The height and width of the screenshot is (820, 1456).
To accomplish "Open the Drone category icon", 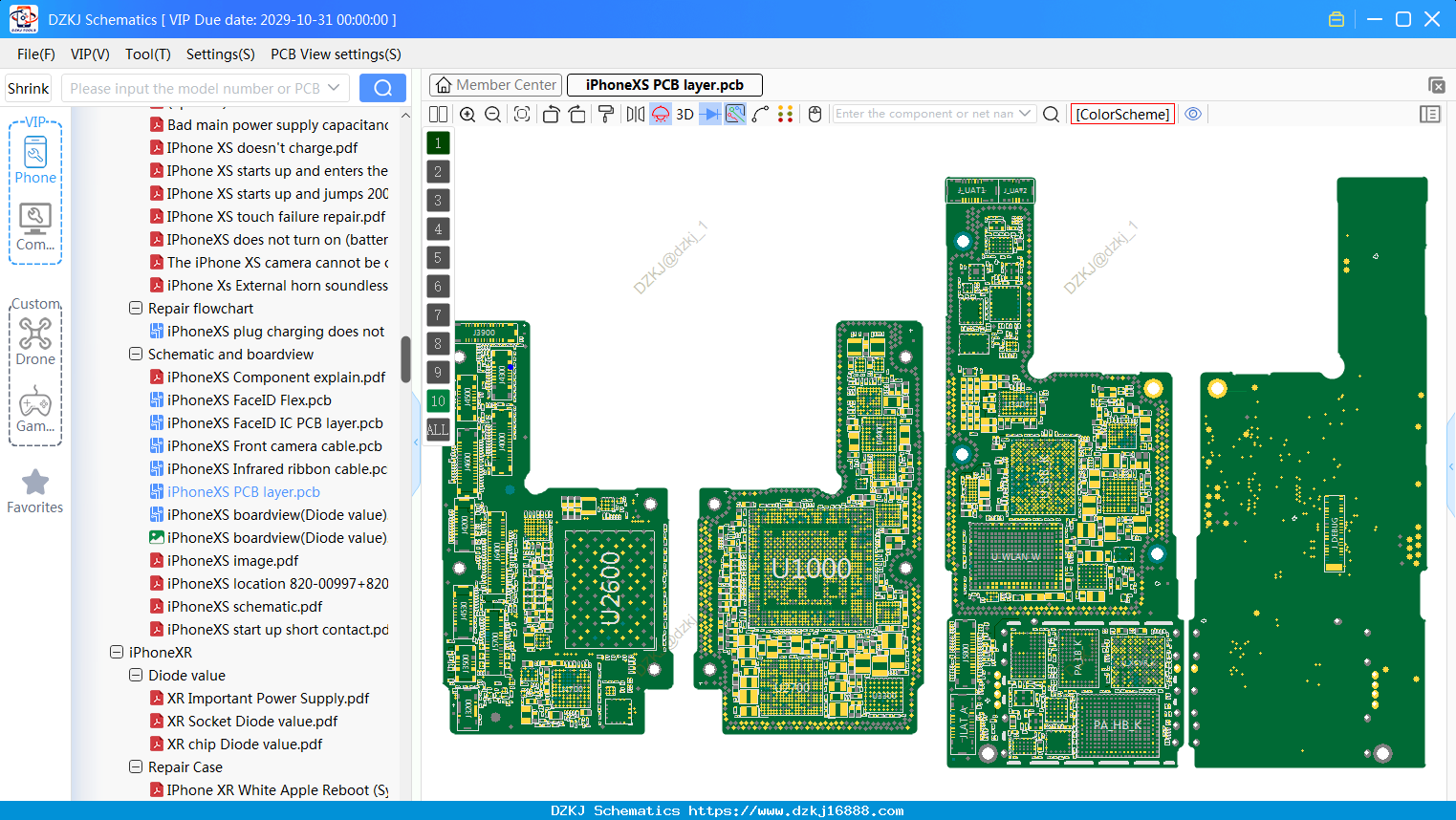I will click(35, 341).
